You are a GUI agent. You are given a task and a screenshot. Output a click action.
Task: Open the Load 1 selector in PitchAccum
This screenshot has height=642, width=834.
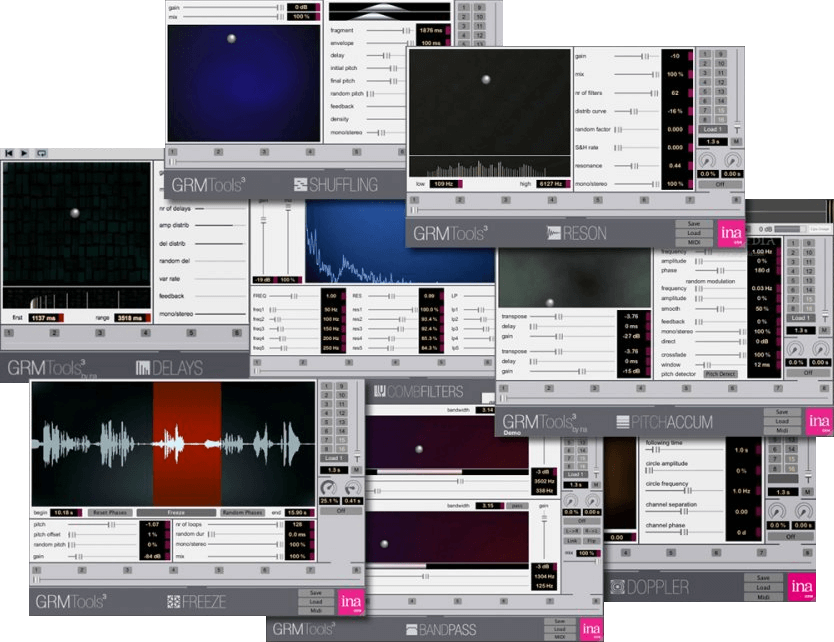pos(800,317)
